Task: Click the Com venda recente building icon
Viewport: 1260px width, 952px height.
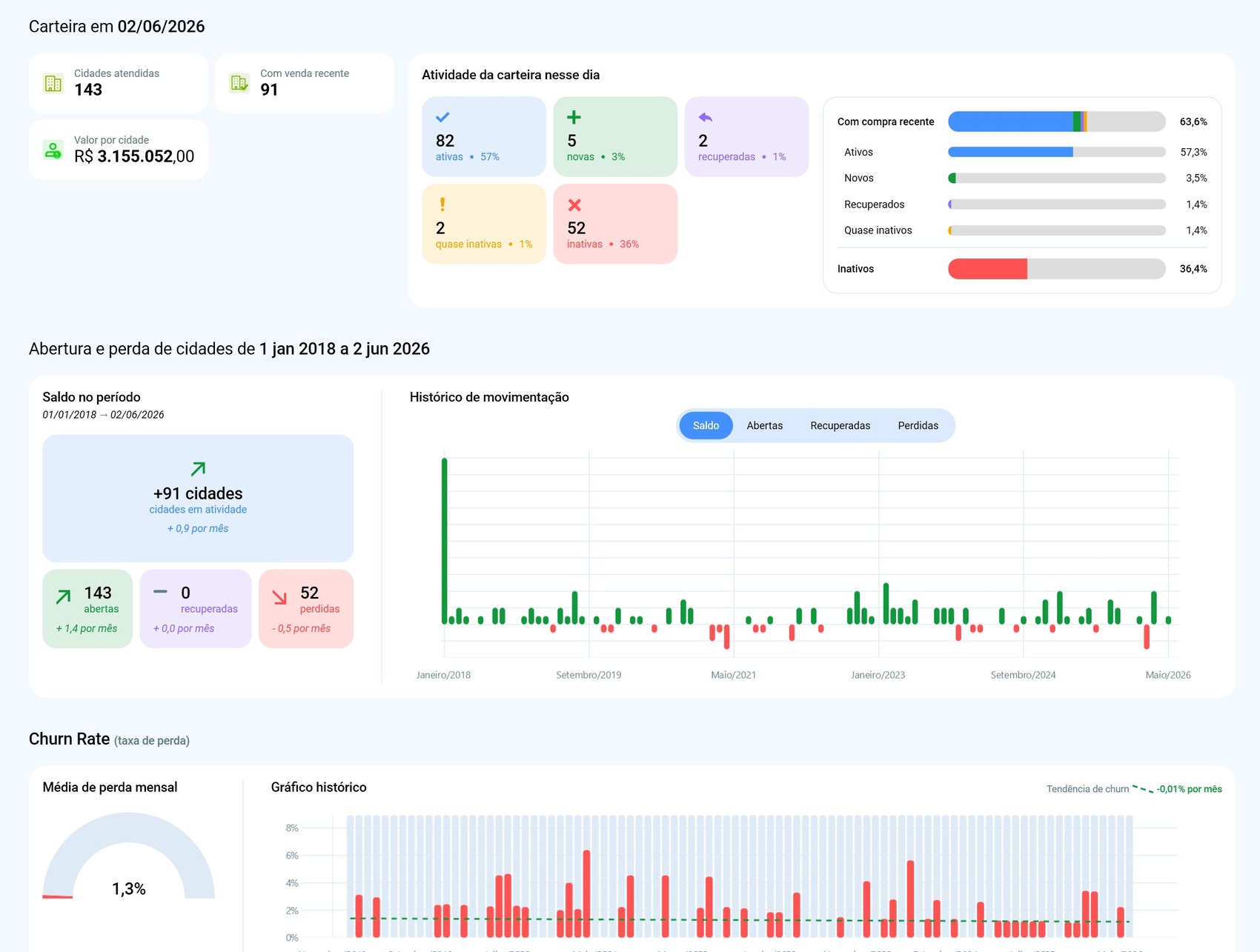Action: pyautogui.click(x=239, y=83)
